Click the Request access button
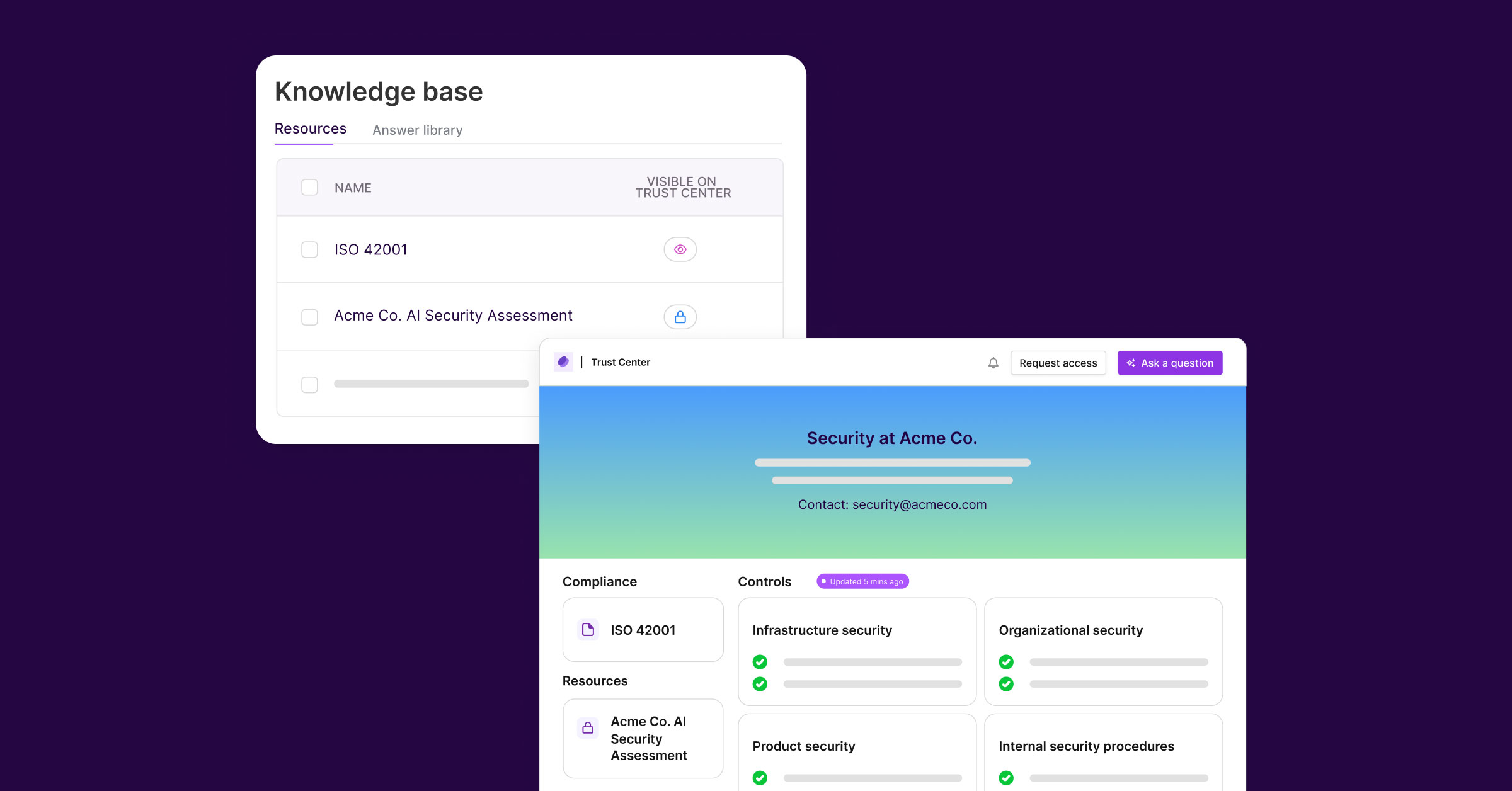The height and width of the screenshot is (791, 1512). [x=1058, y=363]
